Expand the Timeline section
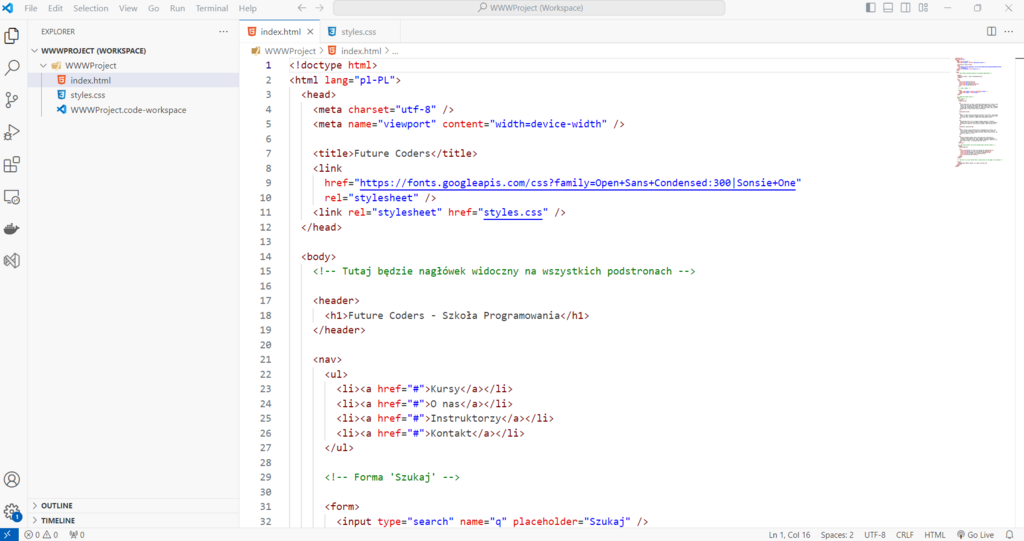1024x541 pixels. pyautogui.click(x=57, y=520)
